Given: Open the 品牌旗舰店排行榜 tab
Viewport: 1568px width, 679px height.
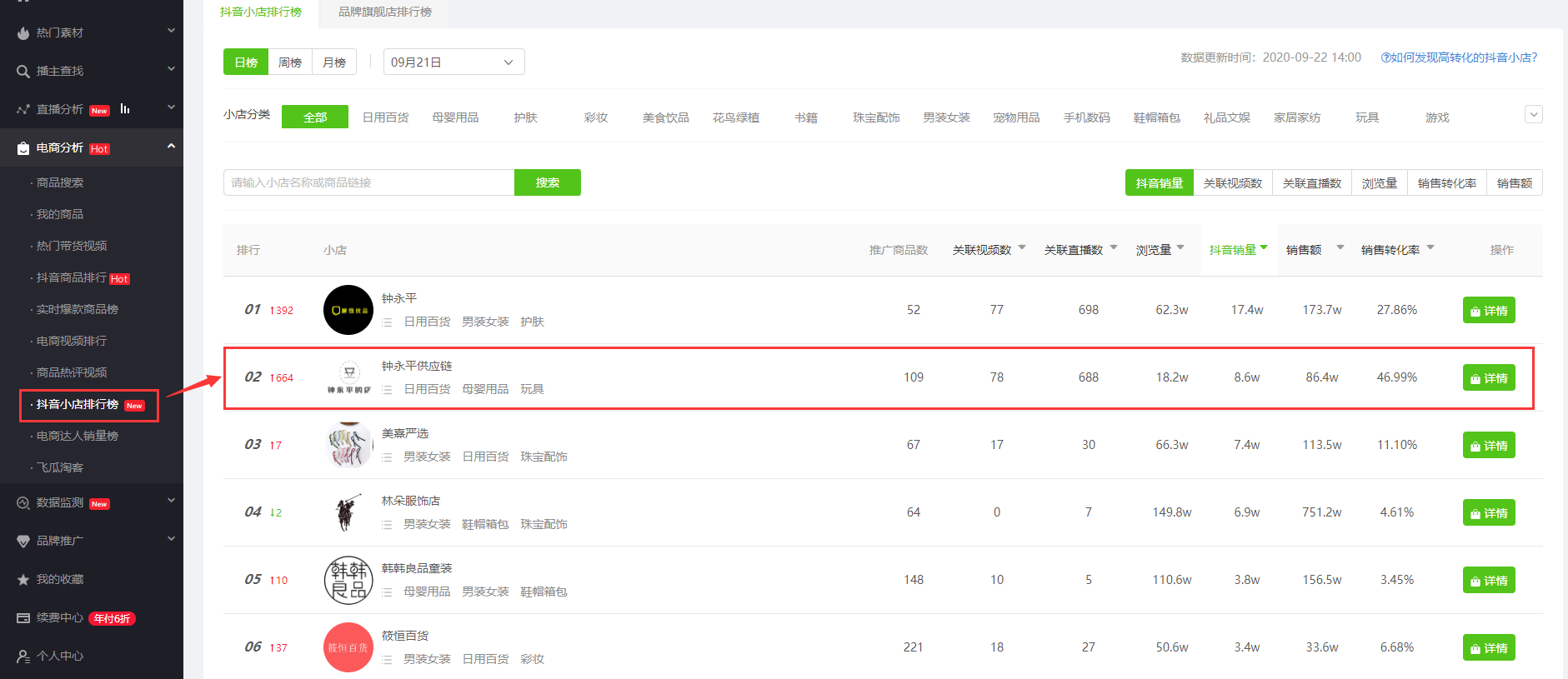Looking at the screenshot, I should pyautogui.click(x=385, y=12).
